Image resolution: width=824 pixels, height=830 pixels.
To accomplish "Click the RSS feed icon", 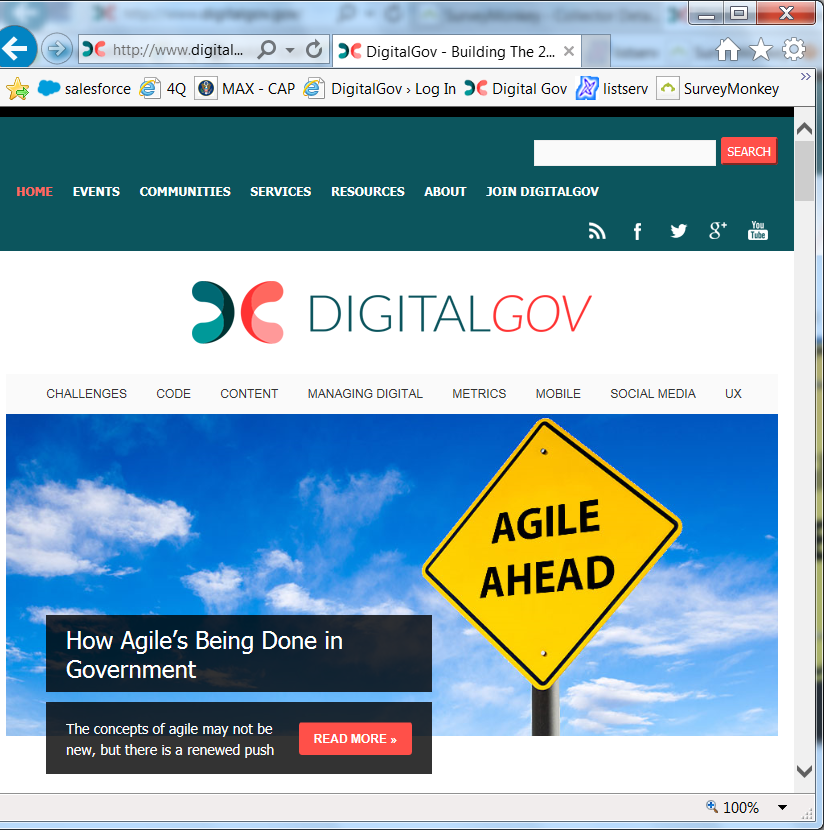I will coord(597,231).
